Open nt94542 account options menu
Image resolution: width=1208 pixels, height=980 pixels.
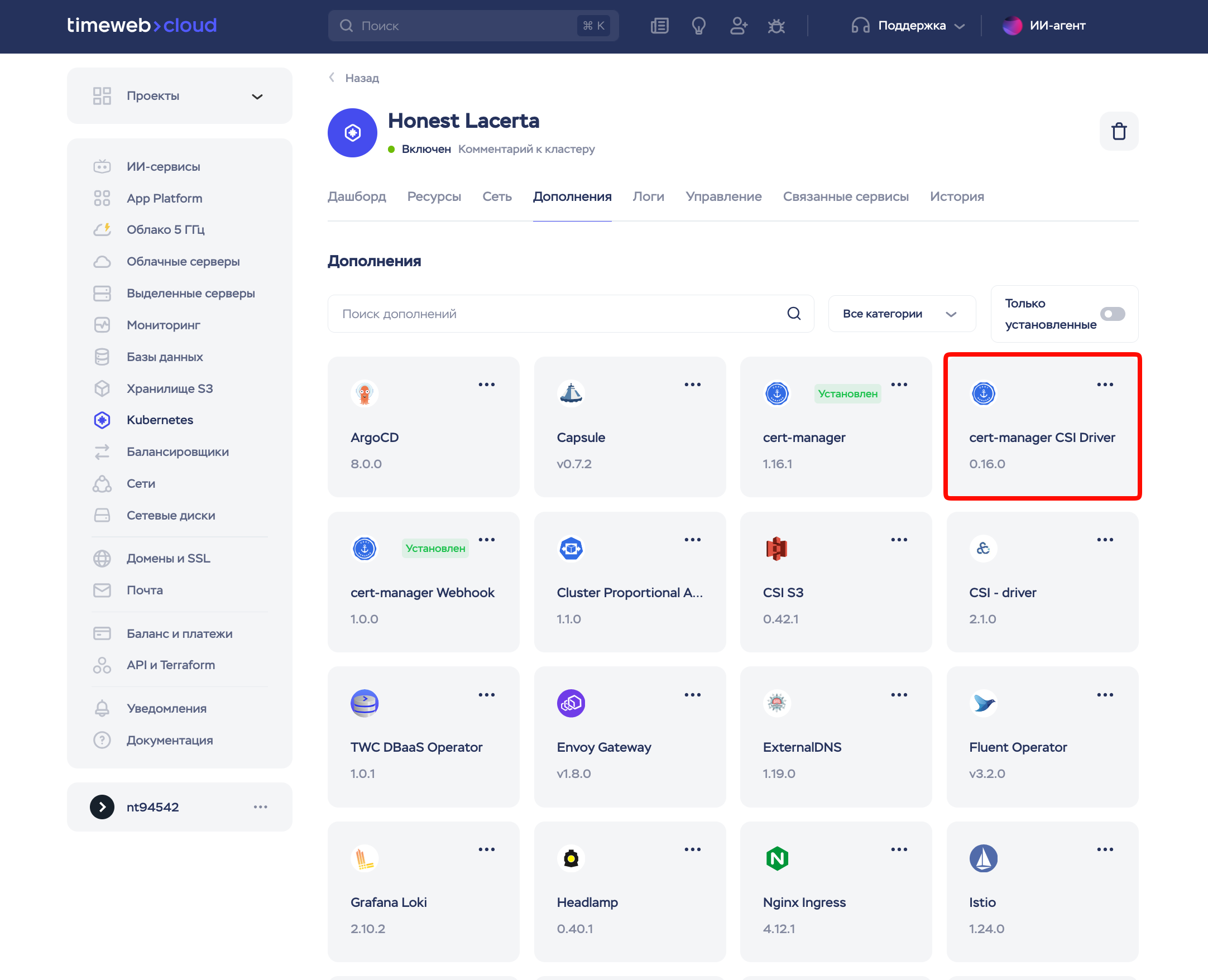[x=260, y=806]
